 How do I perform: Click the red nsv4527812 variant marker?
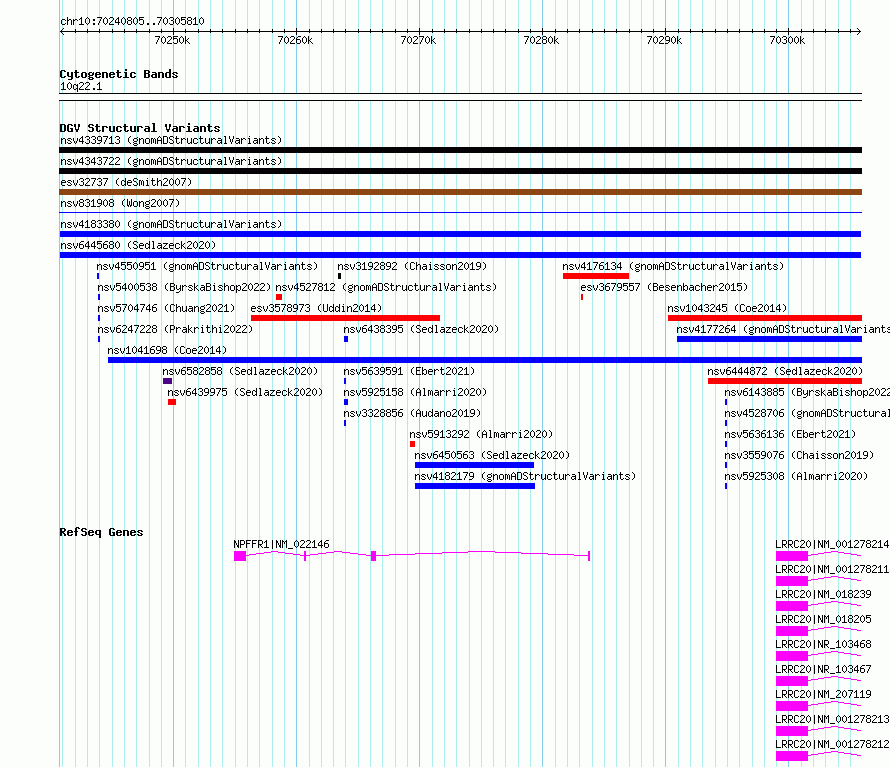pos(279,297)
